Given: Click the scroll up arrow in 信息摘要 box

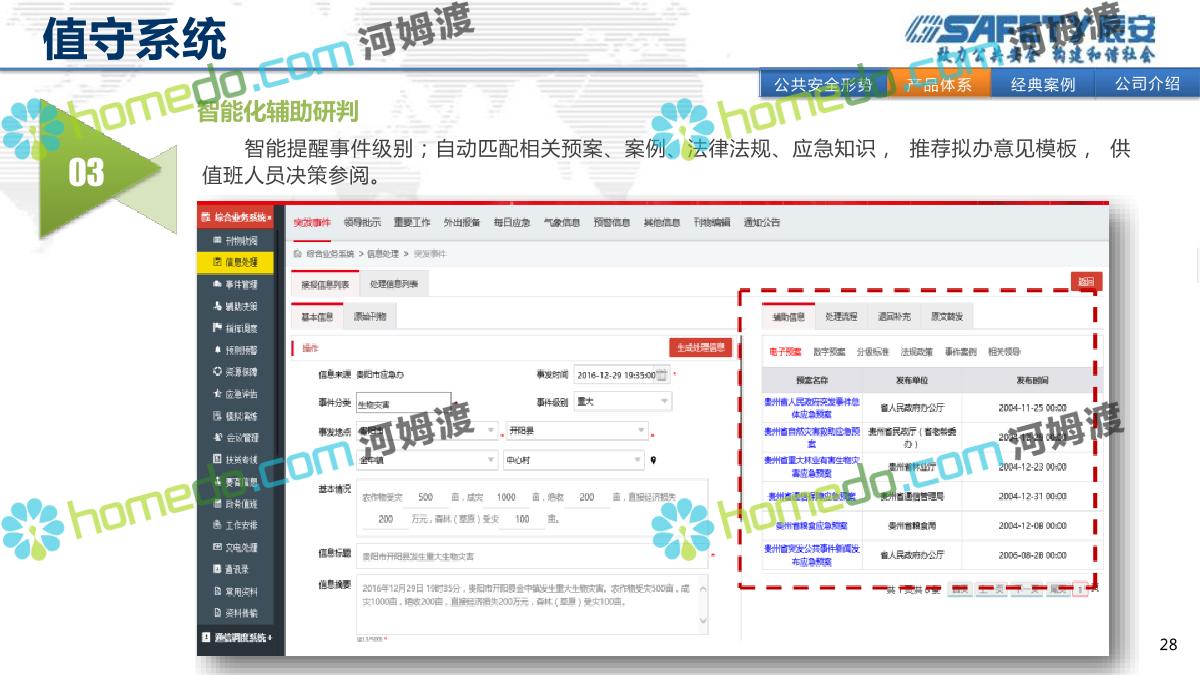Looking at the screenshot, I should 703,588.
